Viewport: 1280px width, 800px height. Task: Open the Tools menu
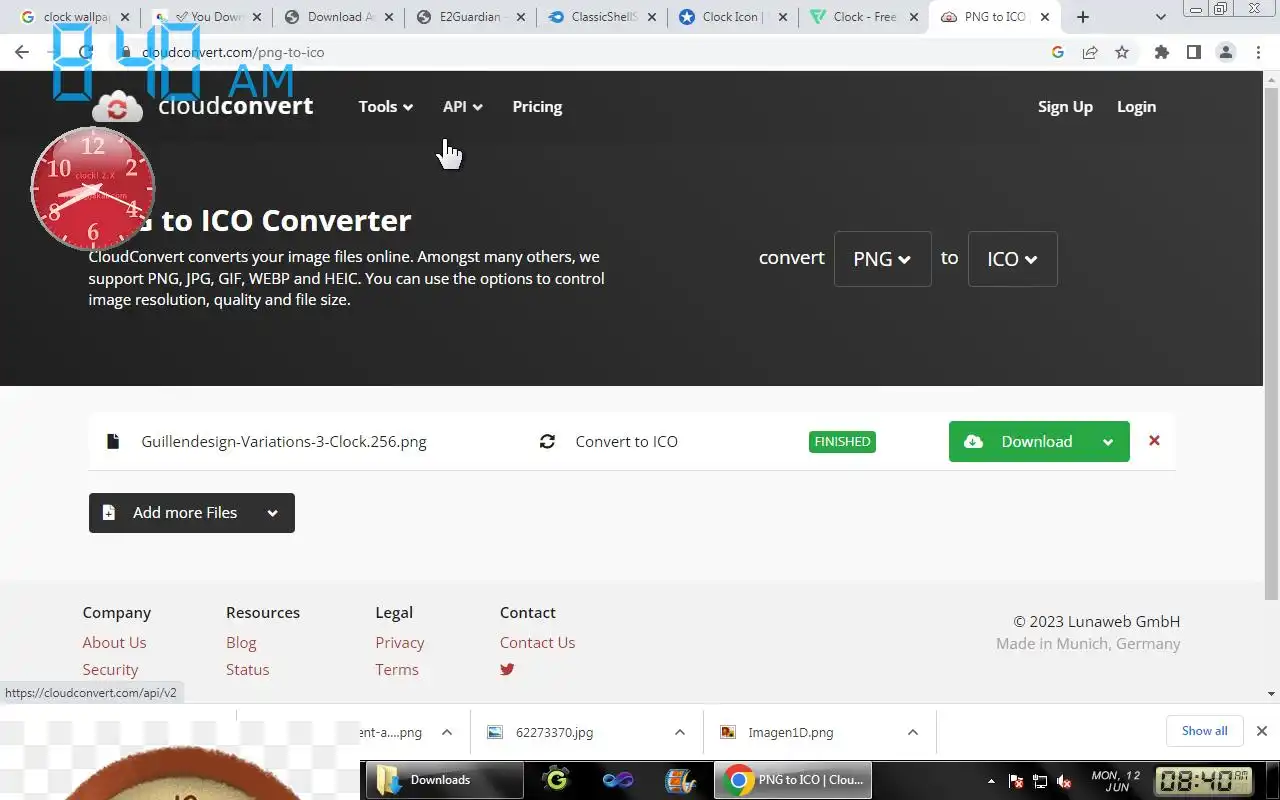click(386, 106)
